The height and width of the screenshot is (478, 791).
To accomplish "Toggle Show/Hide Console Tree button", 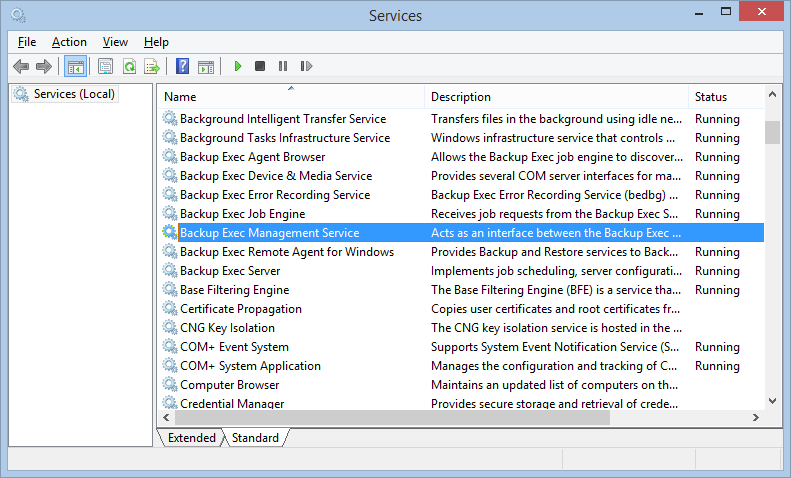I will click(x=76, y=66).
